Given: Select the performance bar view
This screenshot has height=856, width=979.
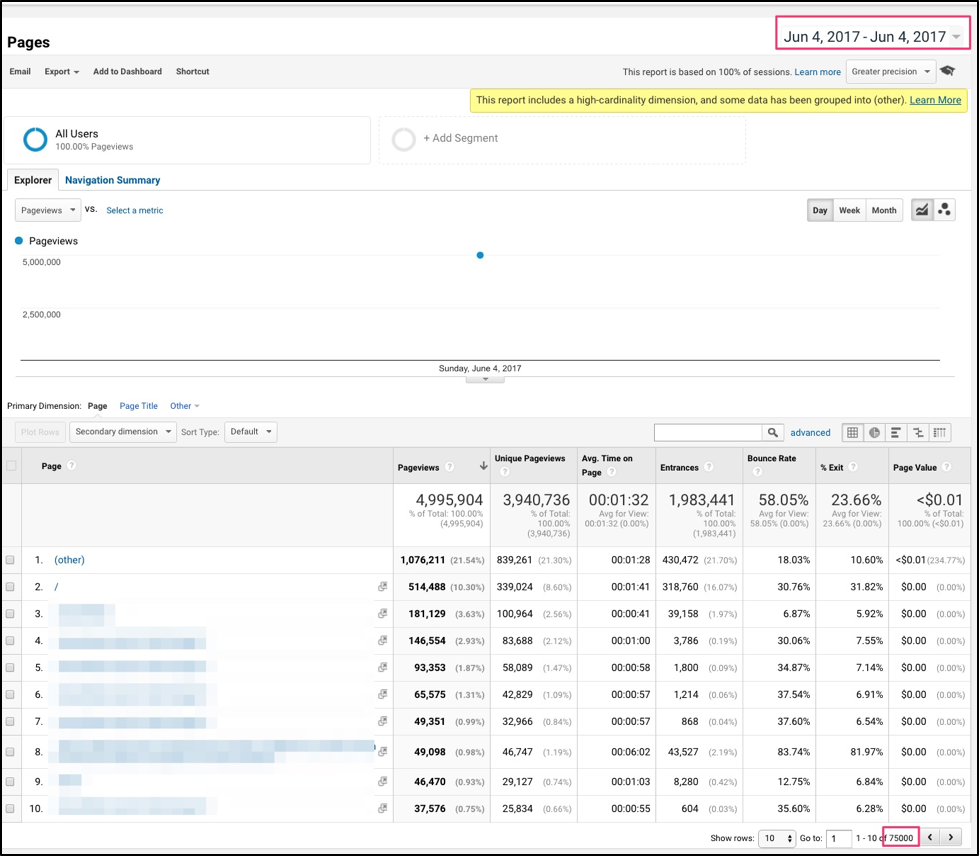Looking at the screenshot, I should pyautogui.click(x=894, y=432).
